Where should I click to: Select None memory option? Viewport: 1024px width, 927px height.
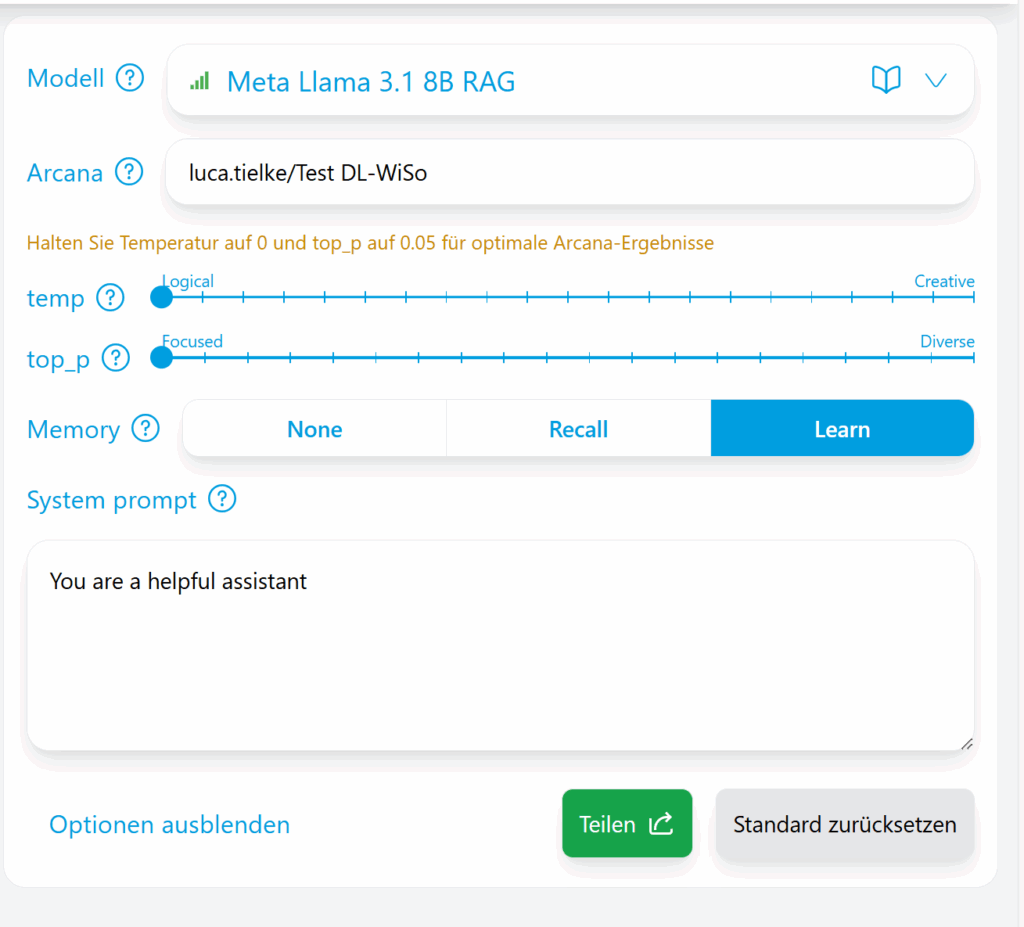(315, 429)
